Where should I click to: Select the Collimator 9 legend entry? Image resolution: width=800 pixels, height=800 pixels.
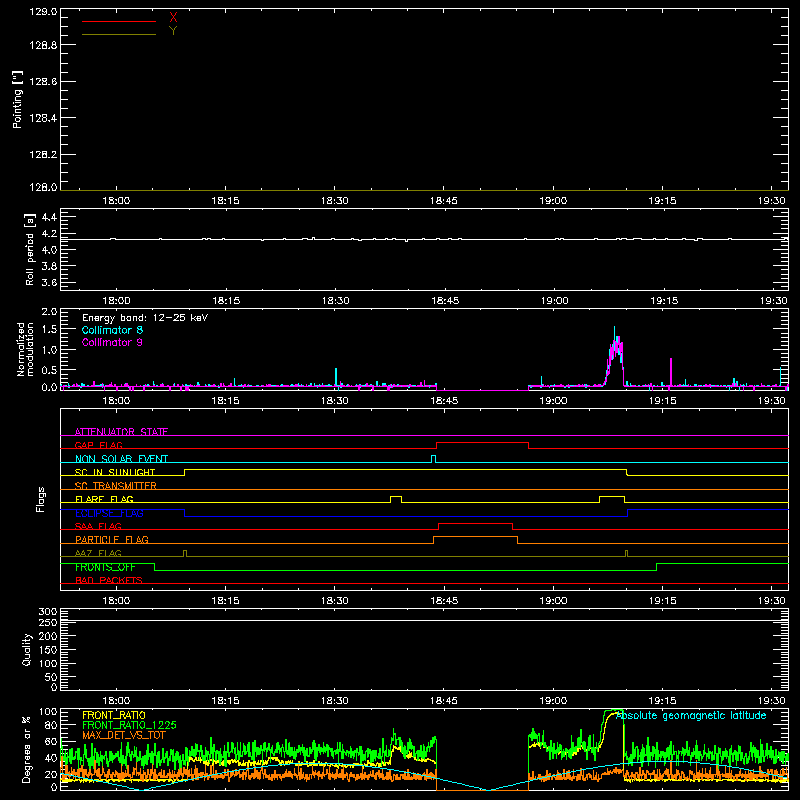click(x=112, y=342)
